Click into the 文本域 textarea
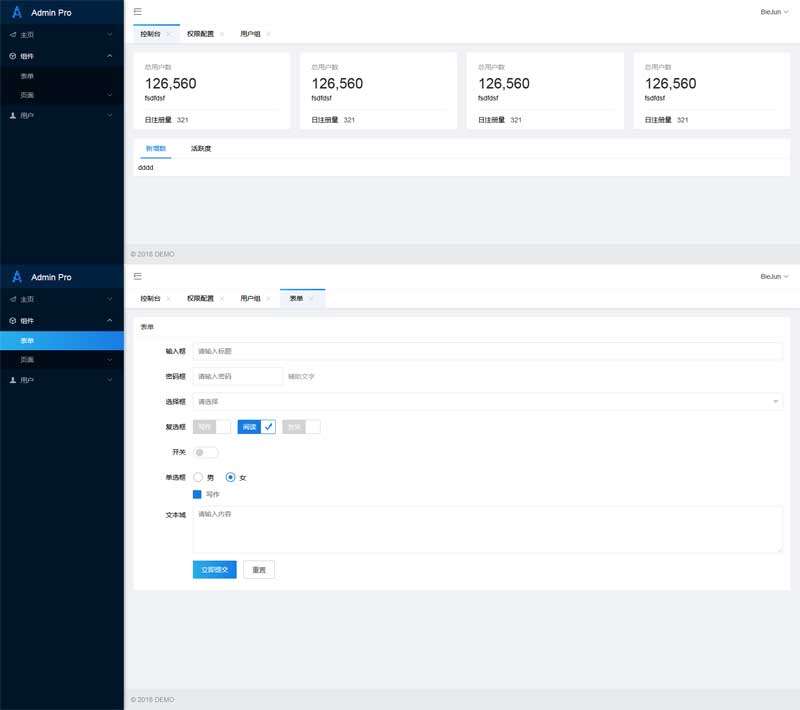800x710 pixels. tap(487, 529)
